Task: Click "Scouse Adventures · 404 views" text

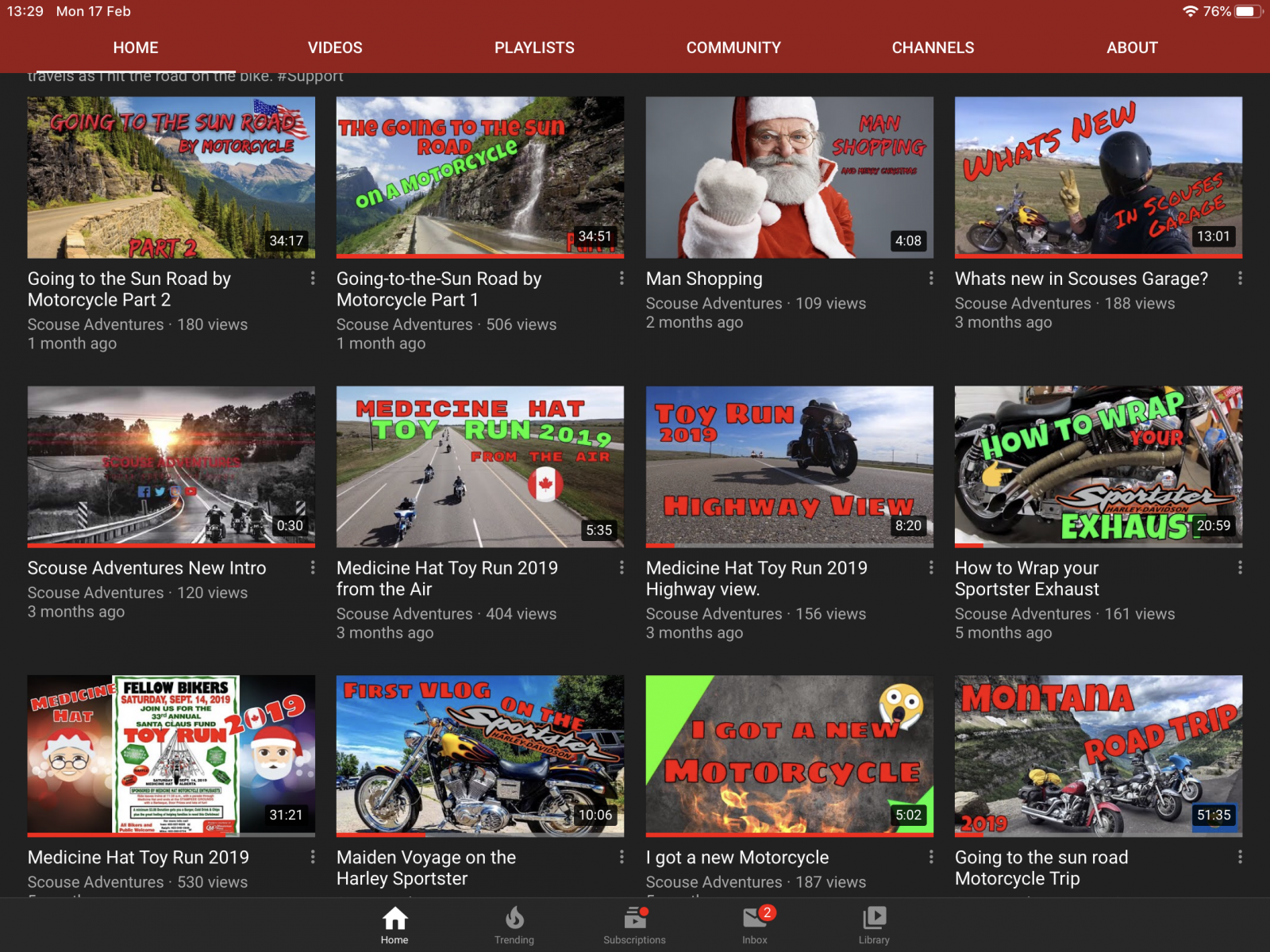Action: tap(447, 614)
